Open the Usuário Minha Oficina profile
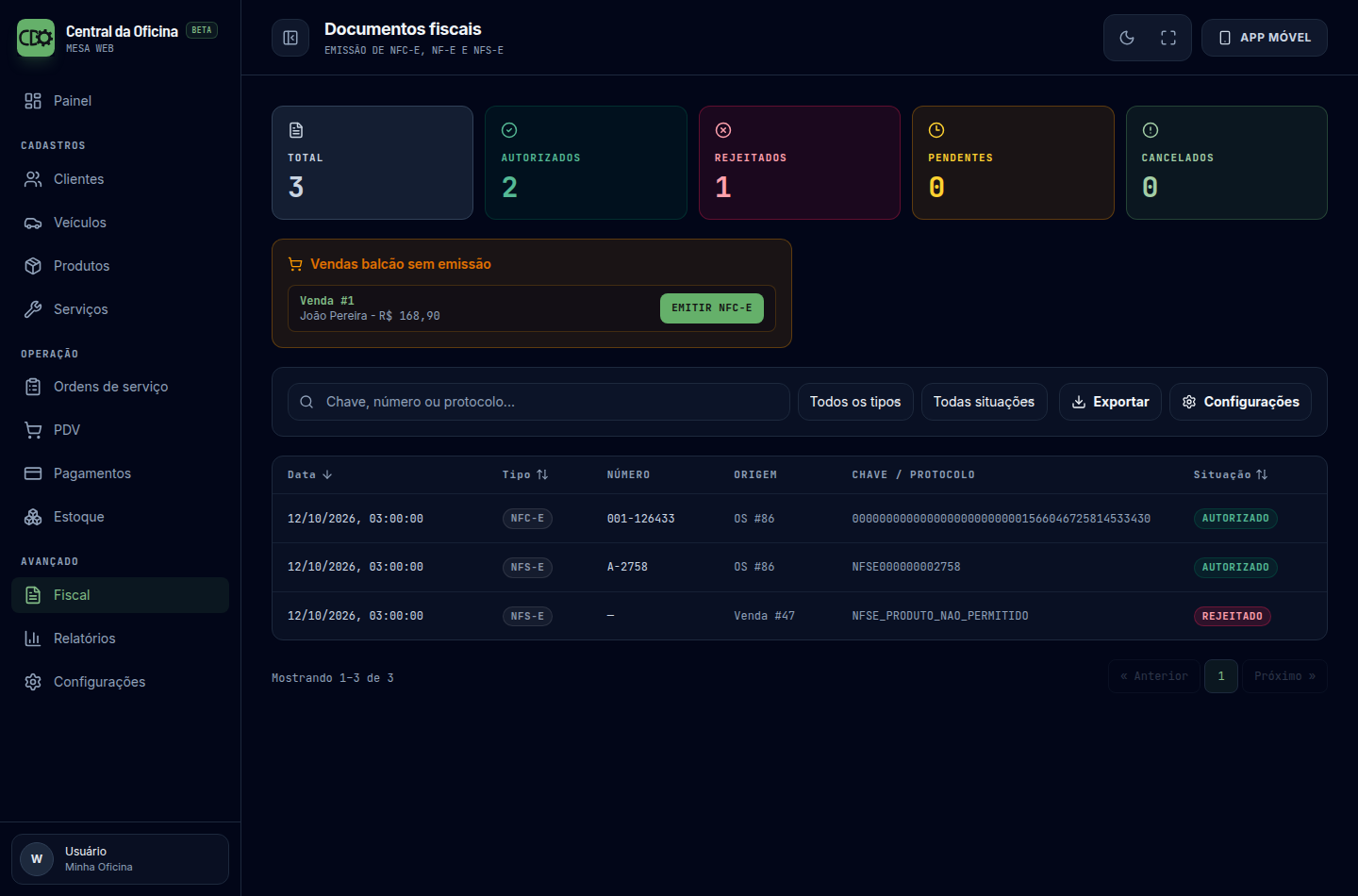Viewport: 1358px width, 896px height. (x=120, y=859)
